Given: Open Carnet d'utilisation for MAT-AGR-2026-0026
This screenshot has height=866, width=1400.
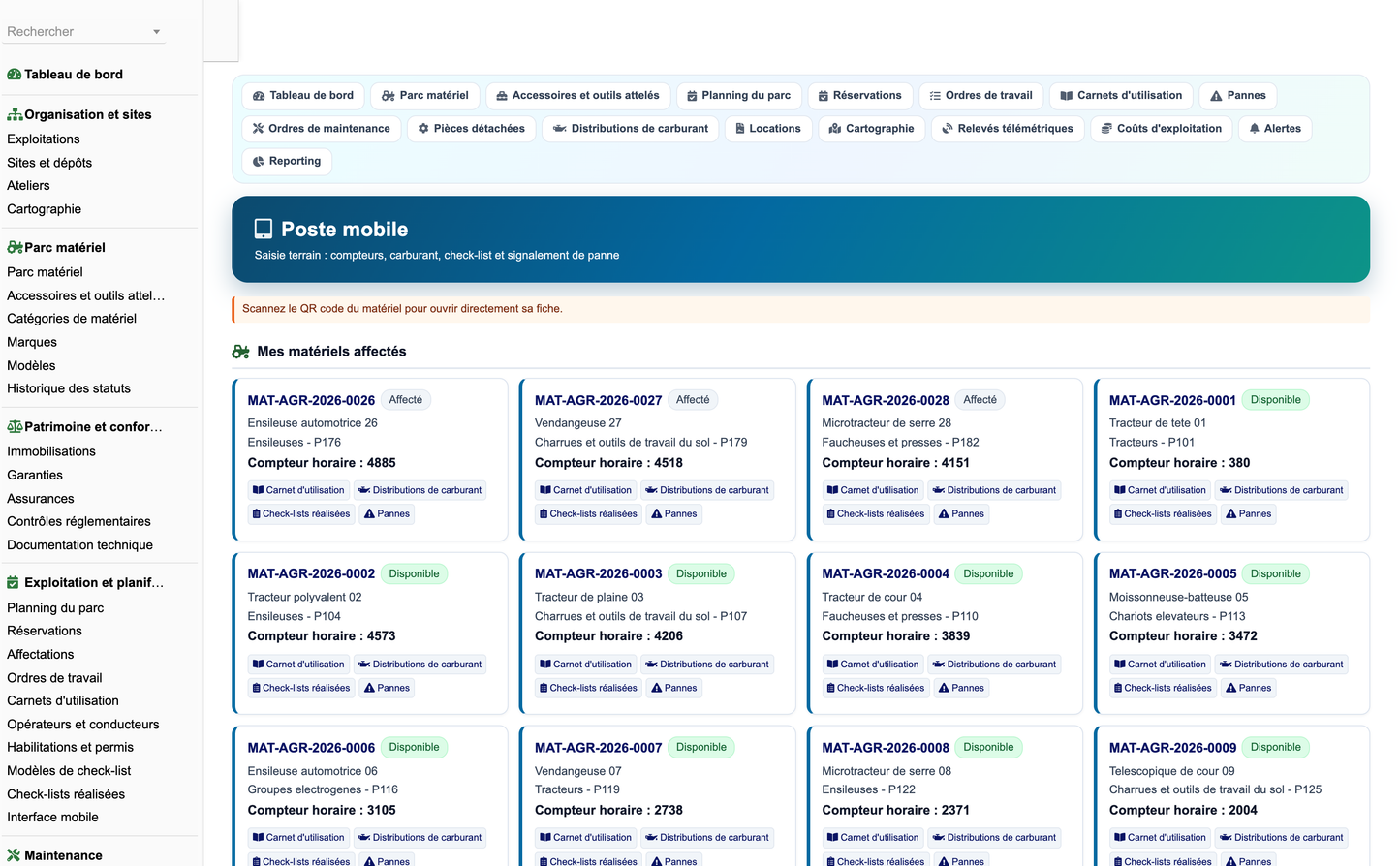Looking at the screenshot, I should point(298,490).
